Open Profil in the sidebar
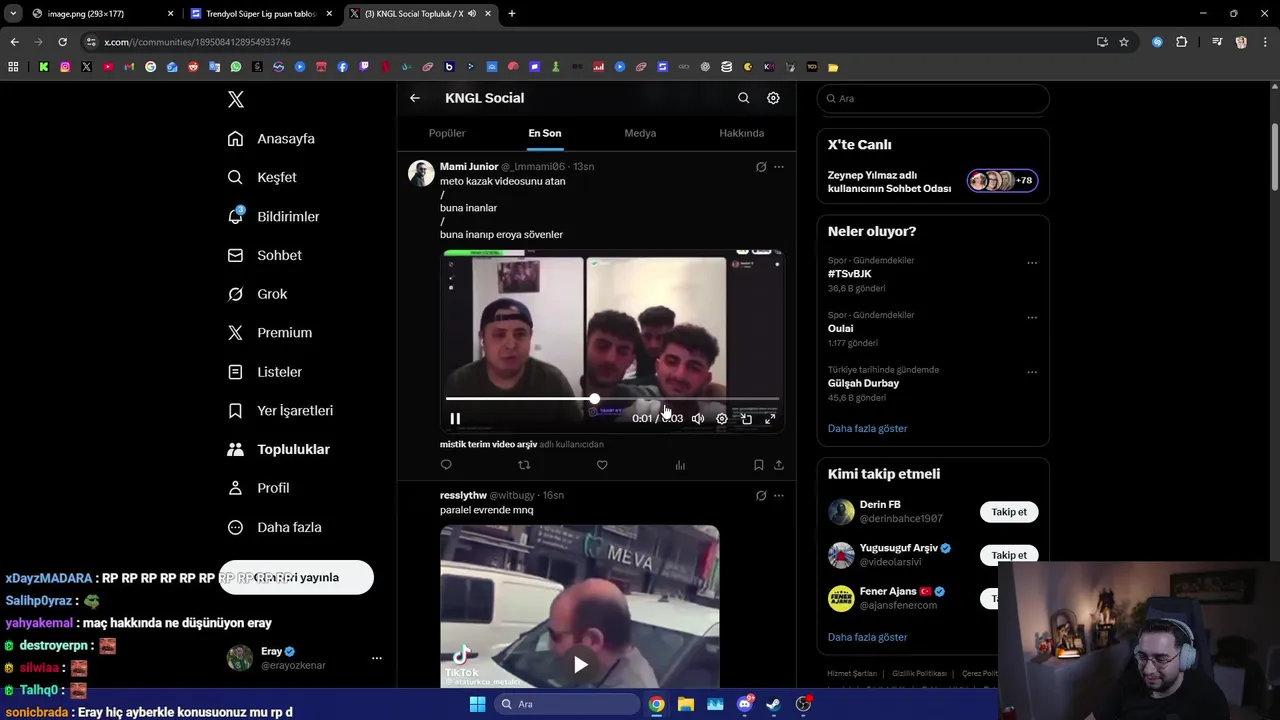 click(x=258, y=488)
